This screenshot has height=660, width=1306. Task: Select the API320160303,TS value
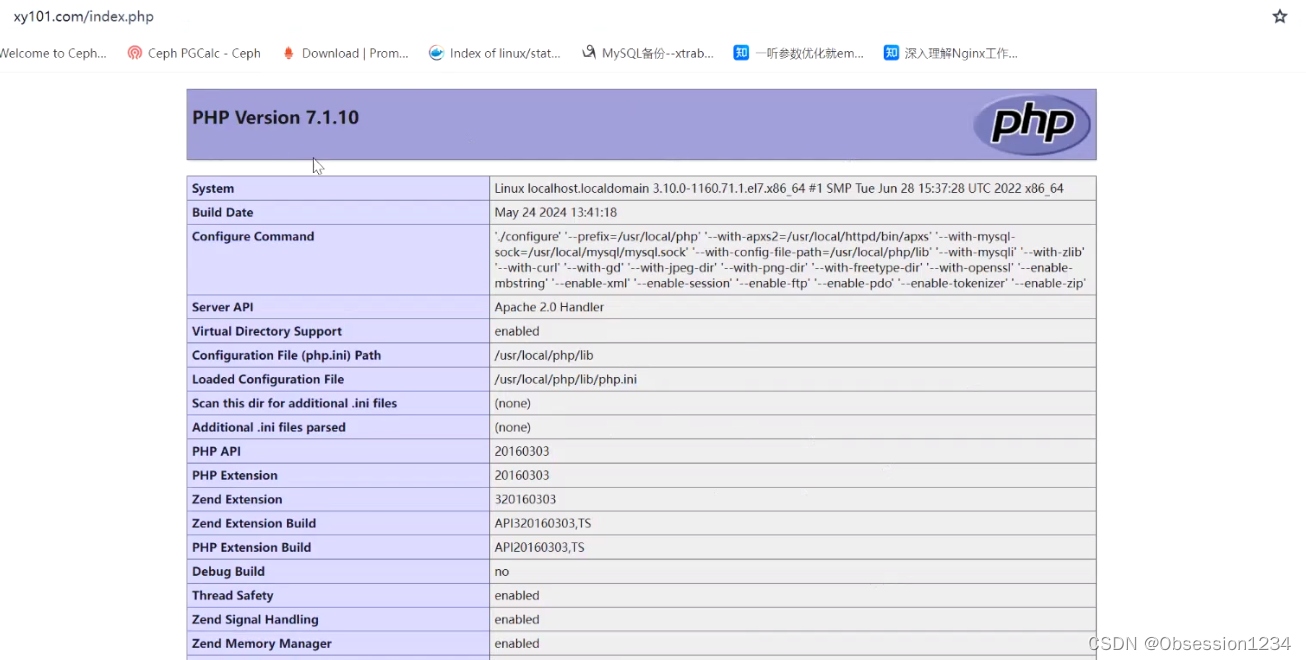[x=543, y=523]
